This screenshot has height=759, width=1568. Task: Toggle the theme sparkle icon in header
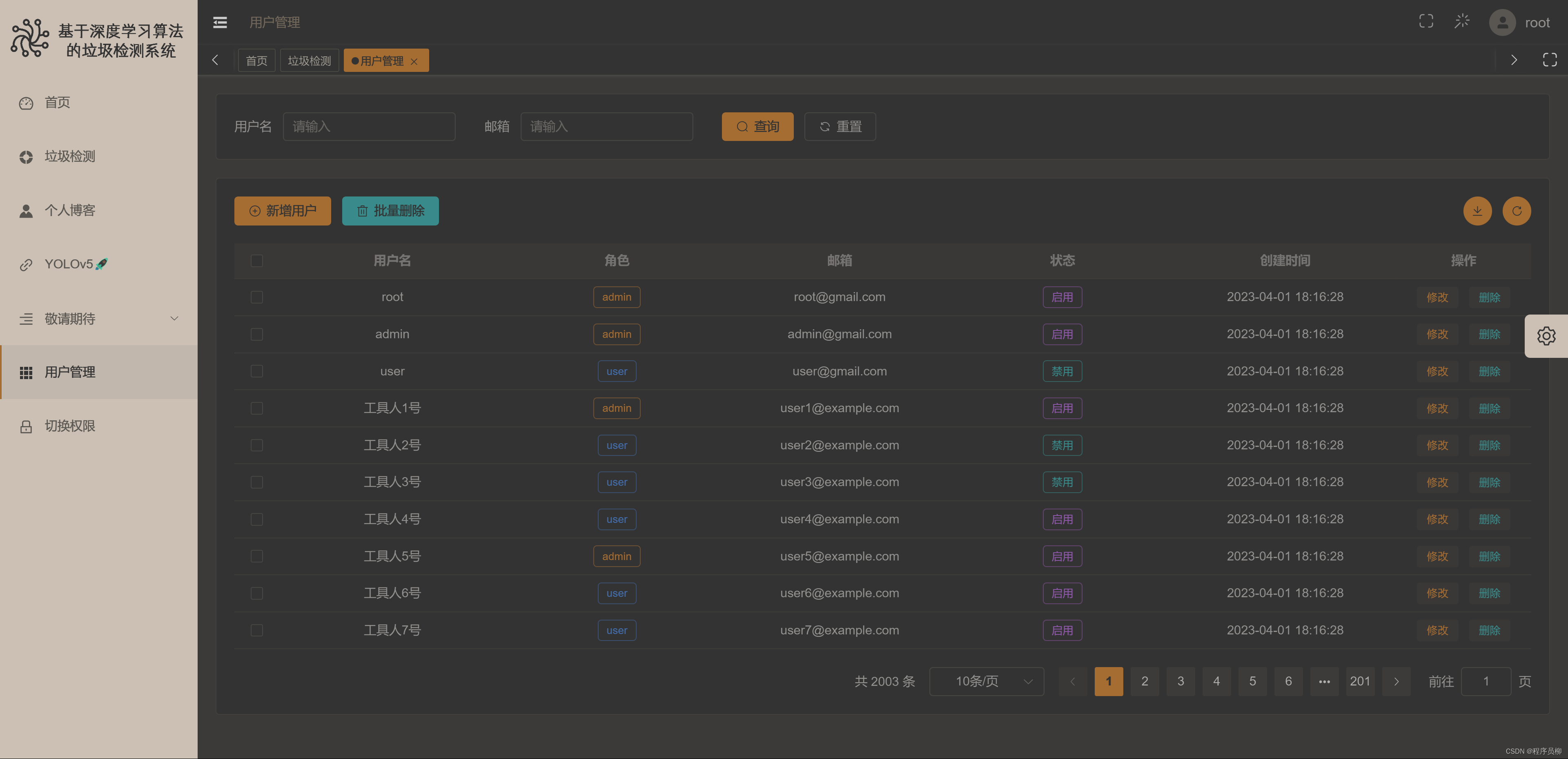[x=1462, y=22]
